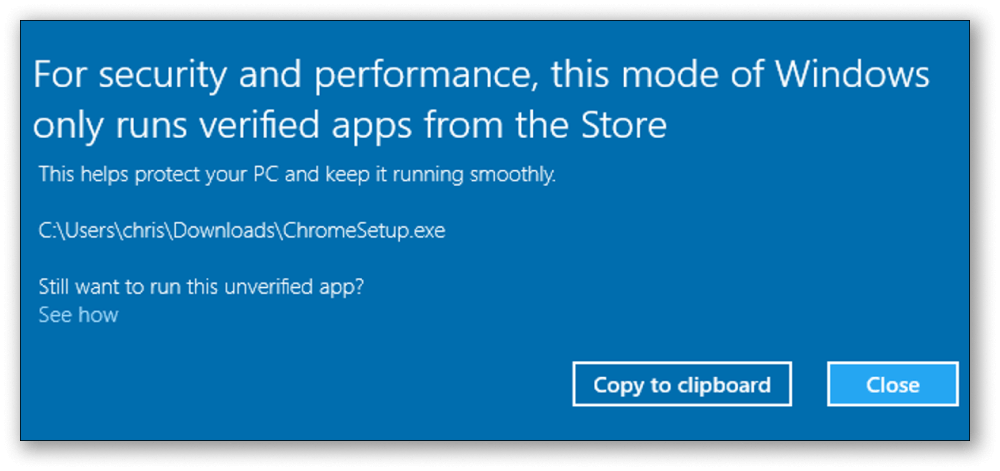Click the ChromeSetup.exe file name
This screenshot has width=1000, height=471.
pos(364,231)
